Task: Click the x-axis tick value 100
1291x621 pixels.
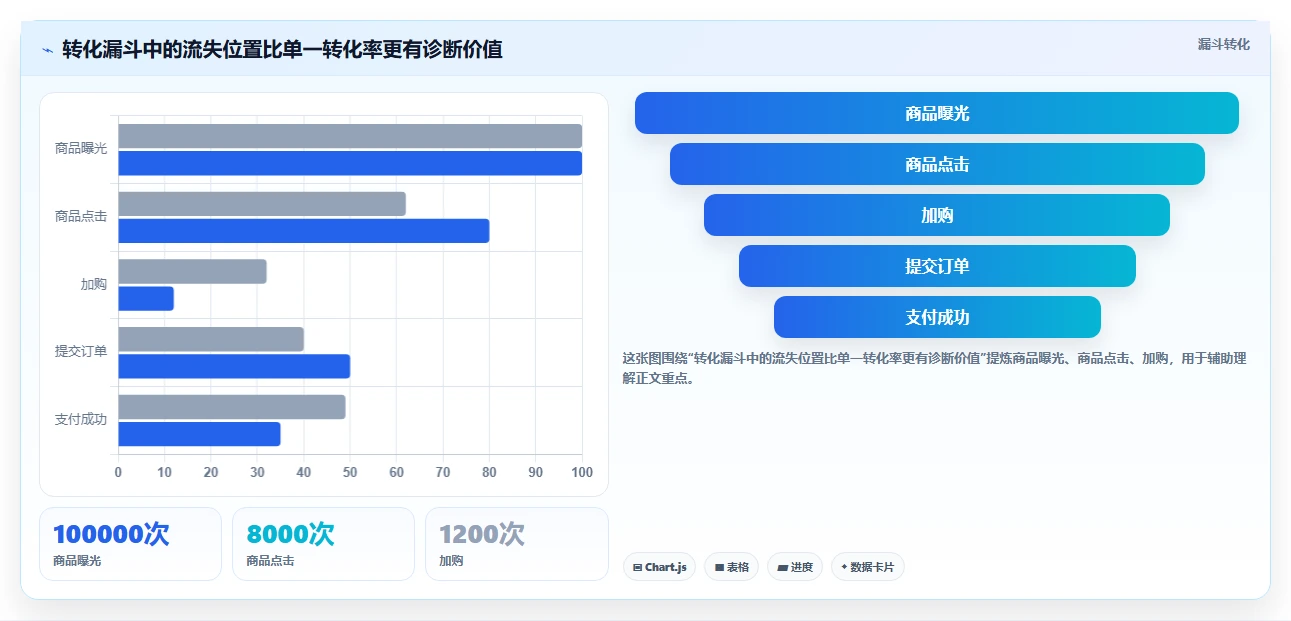Action: (x=581, y=472)
